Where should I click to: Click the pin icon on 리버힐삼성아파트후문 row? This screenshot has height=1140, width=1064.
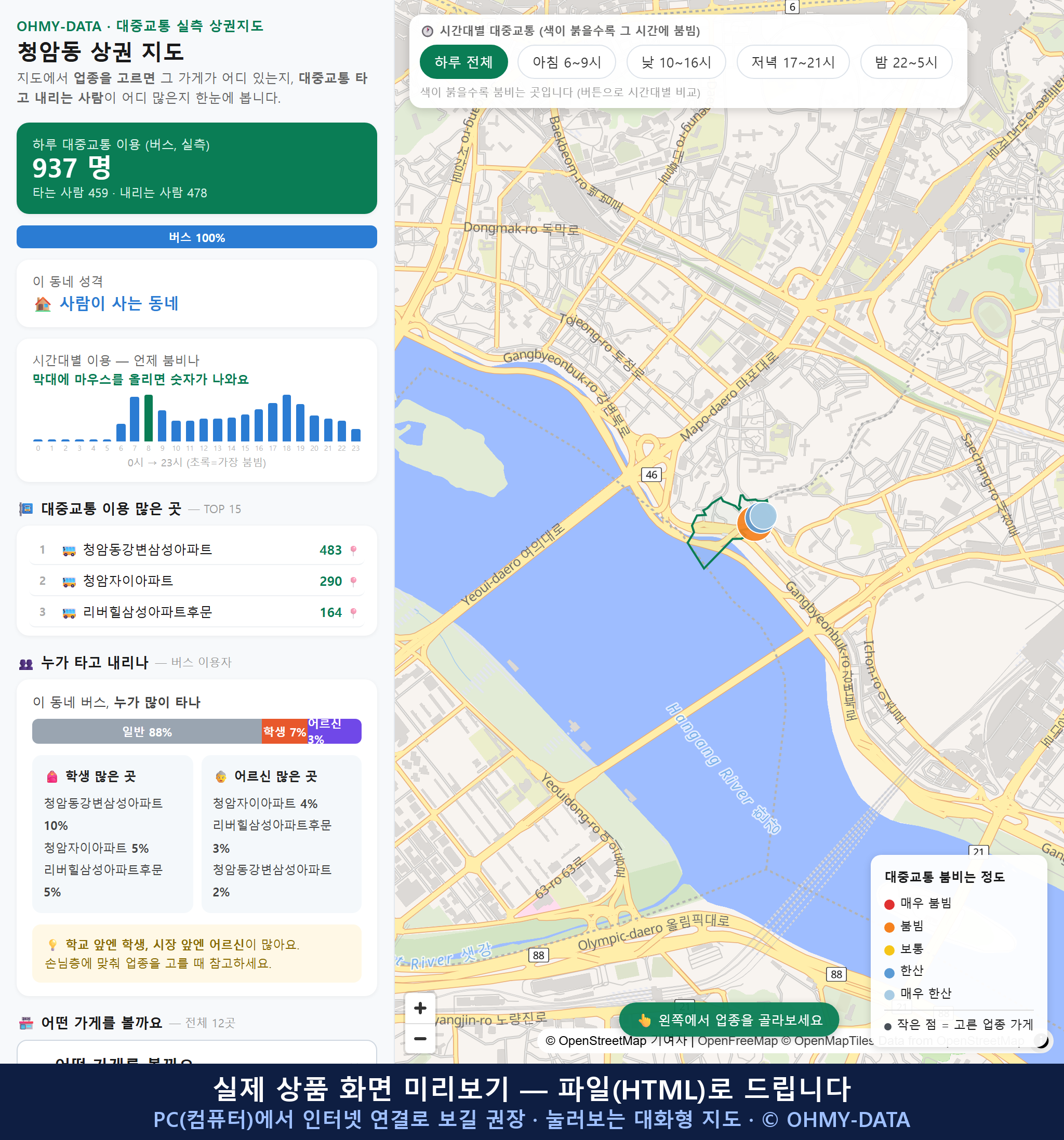coord(353,612)
